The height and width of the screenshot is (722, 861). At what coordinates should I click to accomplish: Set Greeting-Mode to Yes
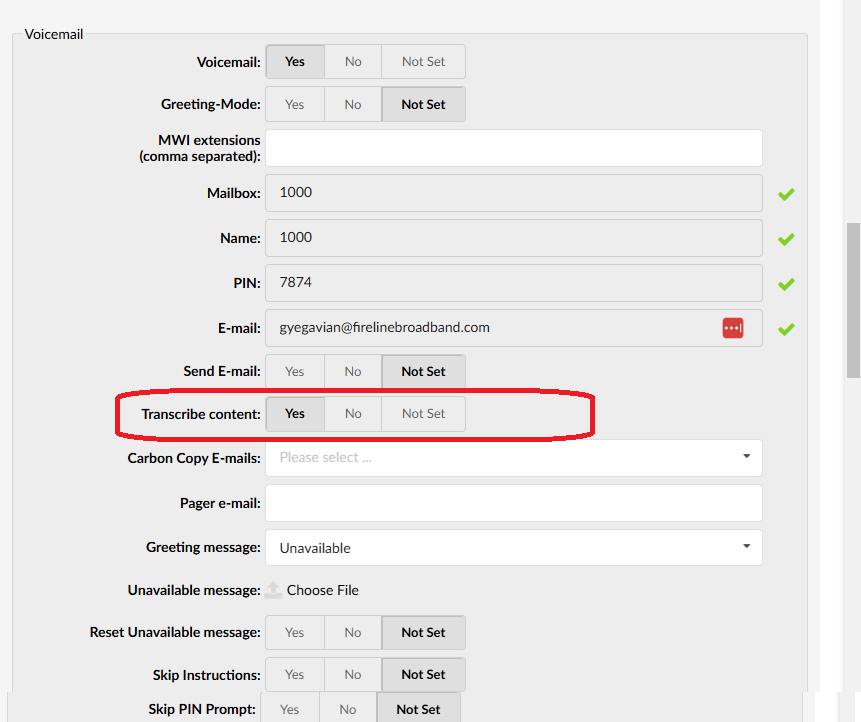[x=295, y=104]
